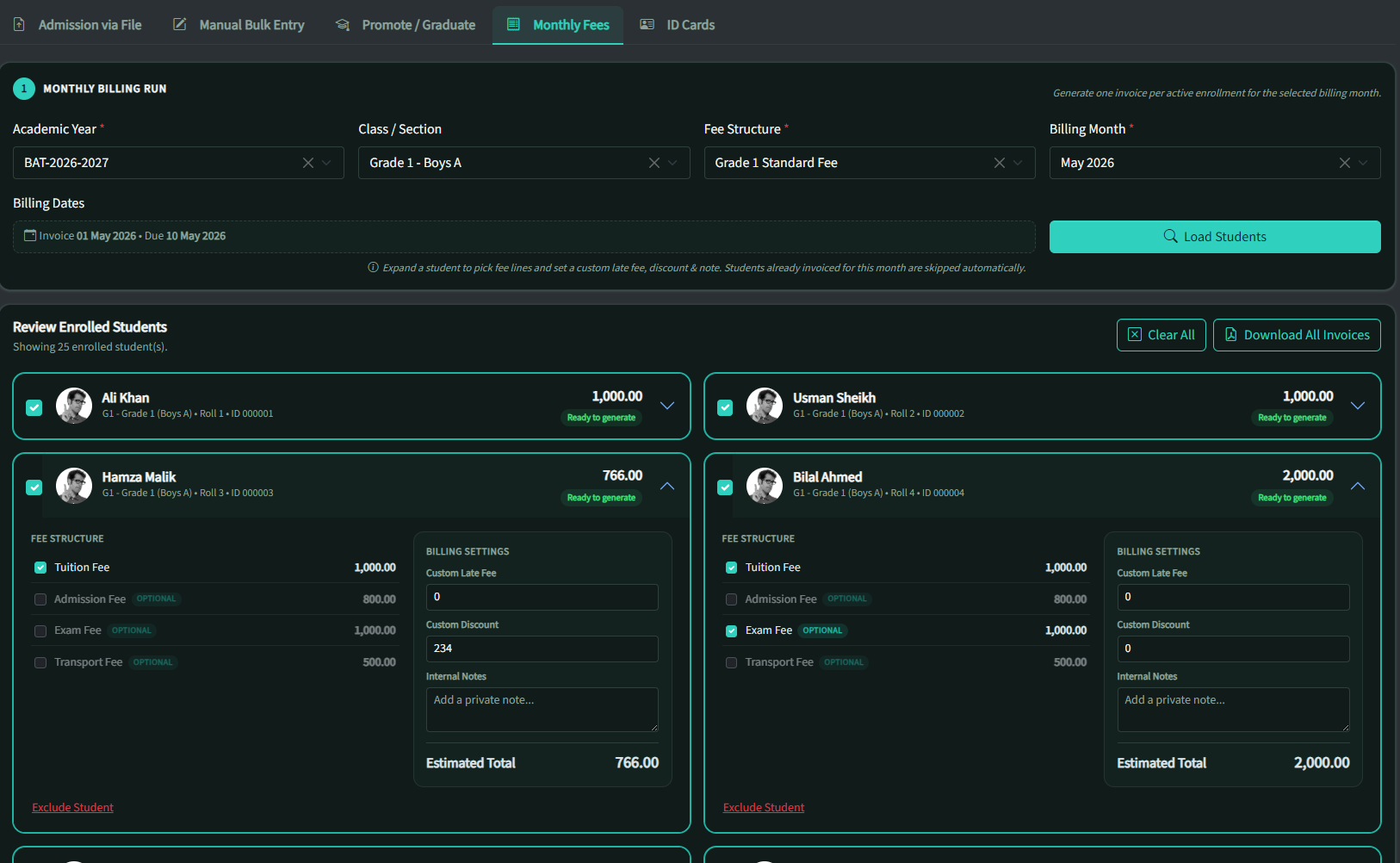
Task: Clear the Billing Month selection with X
Action: [x=1345, y=163]
